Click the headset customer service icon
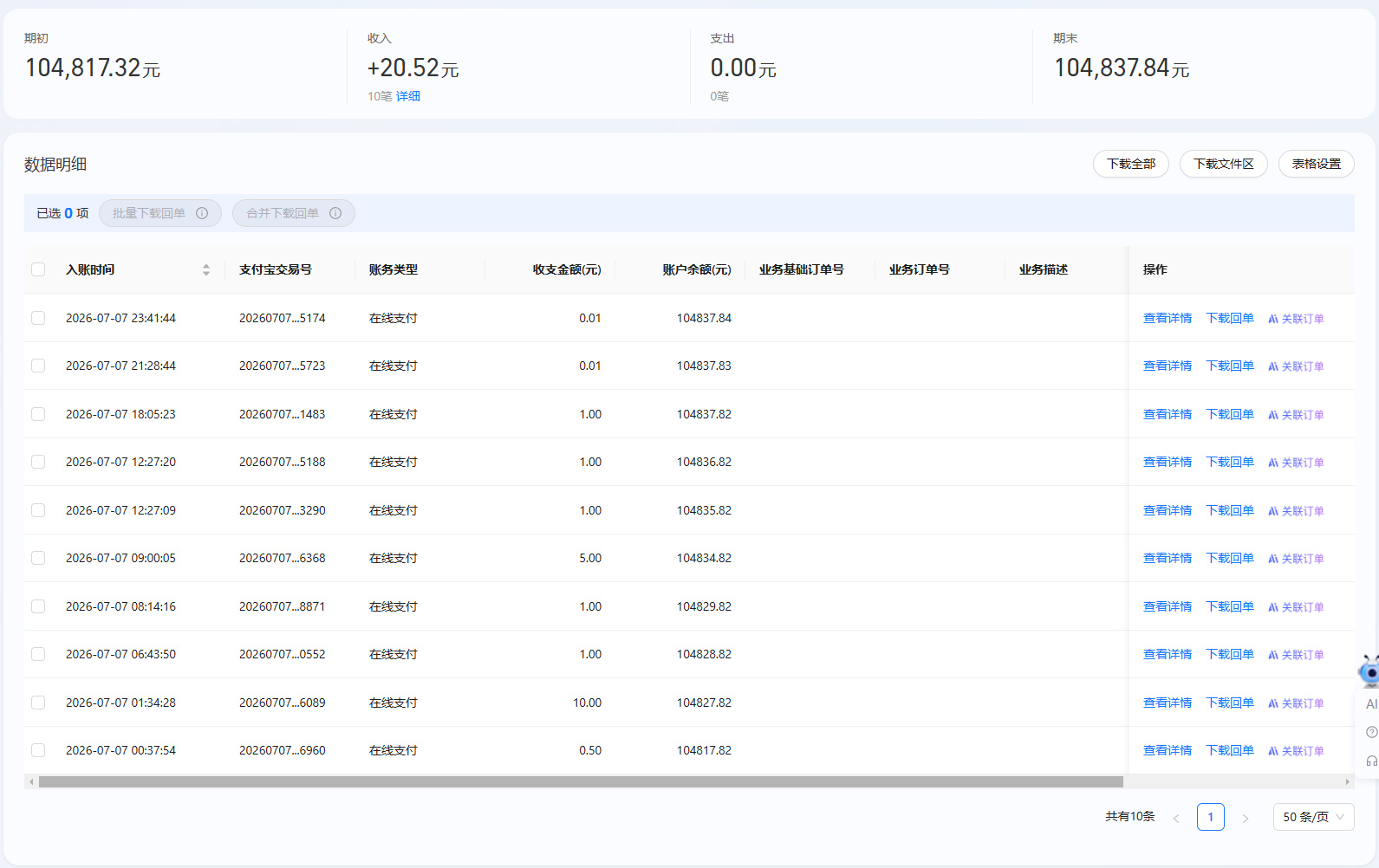The height and width of the screenshot is (868, 1379). click(1371, 761)
